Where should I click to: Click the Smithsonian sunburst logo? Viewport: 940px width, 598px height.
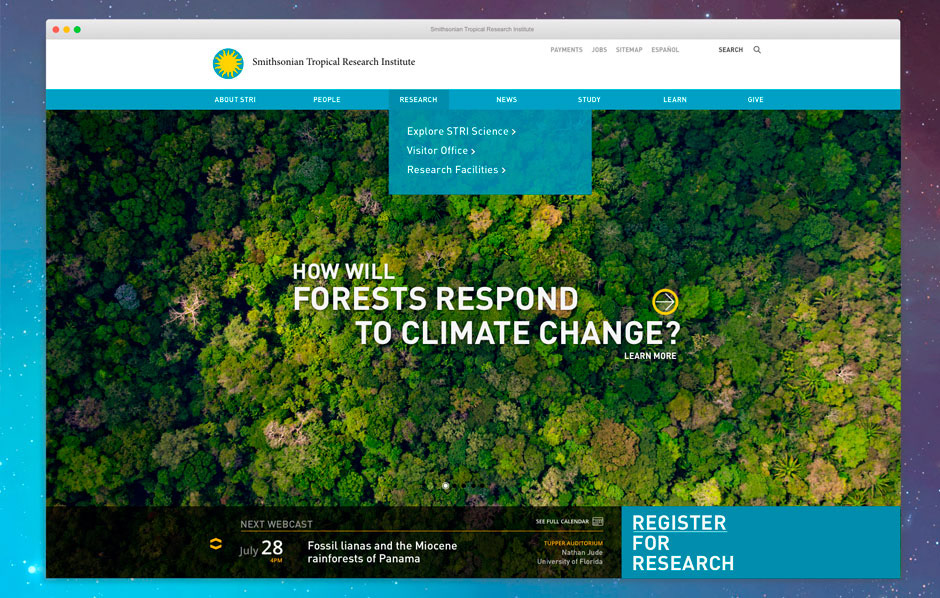228,63
